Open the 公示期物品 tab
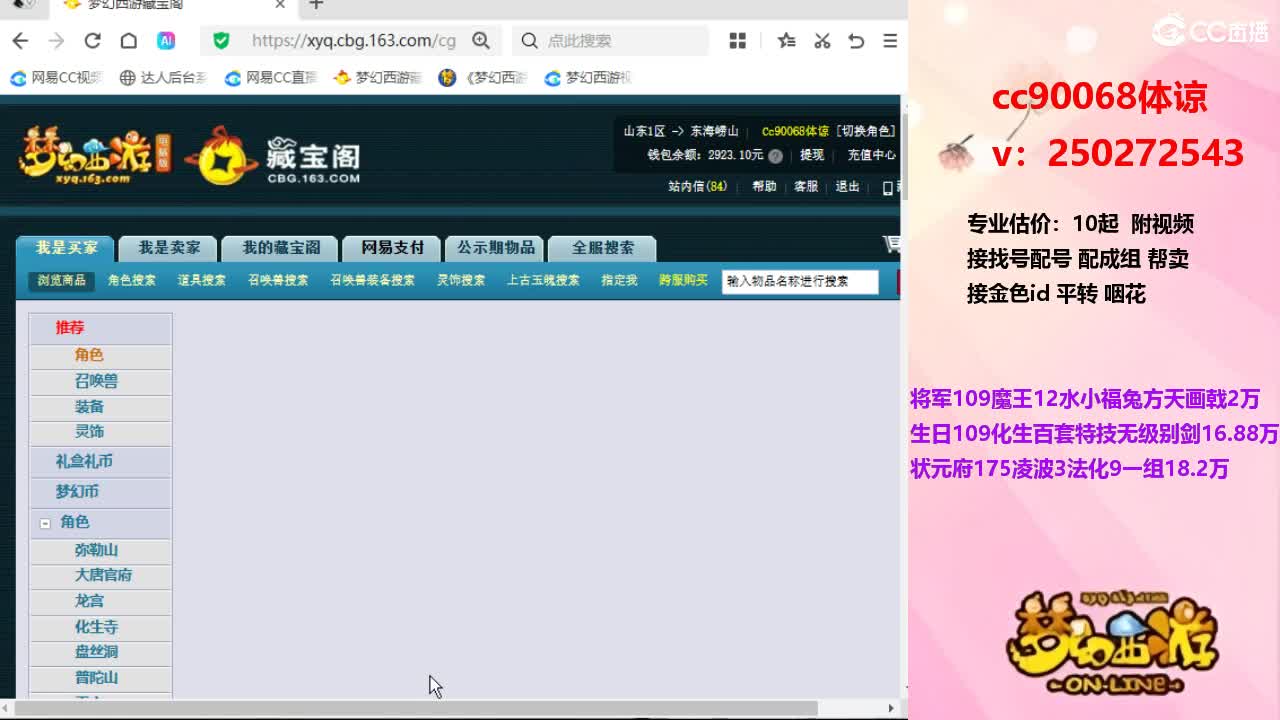The image size is (1280, 720). (495, 248)
